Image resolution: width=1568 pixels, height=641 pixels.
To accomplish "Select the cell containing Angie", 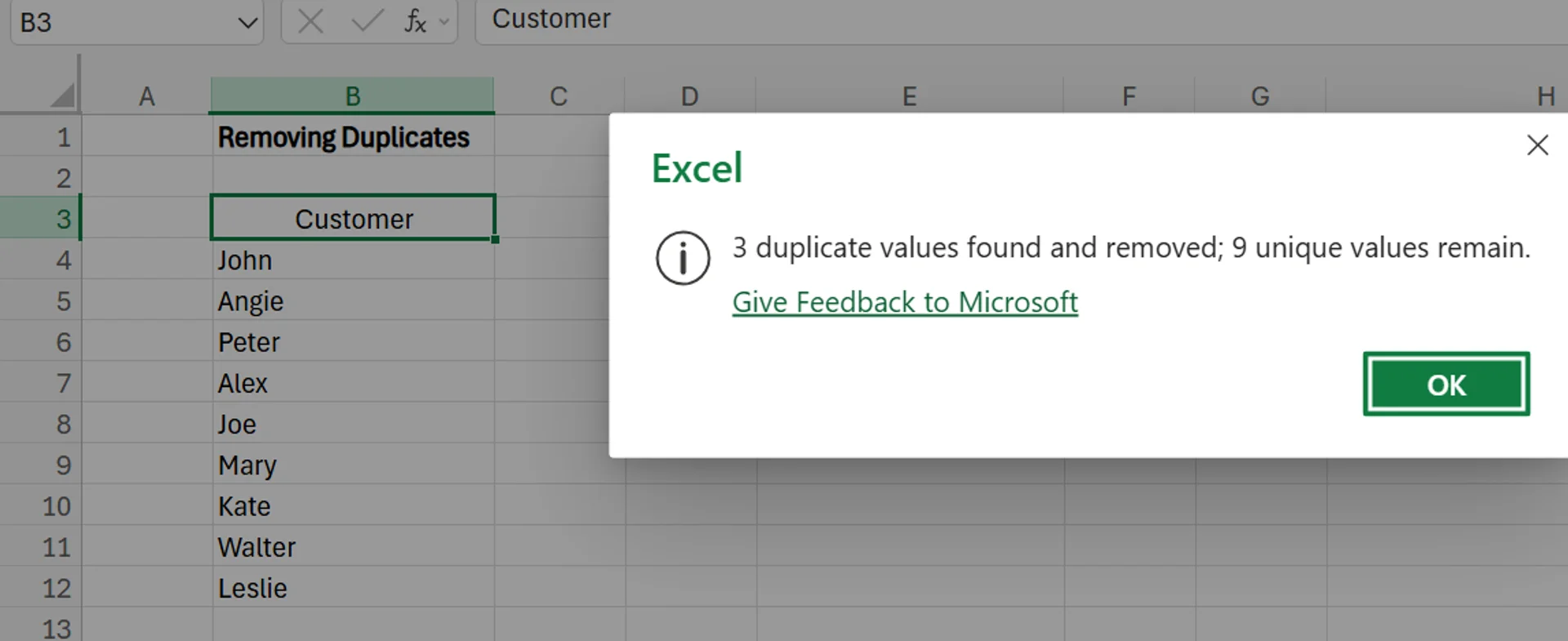I will (353, 300).
